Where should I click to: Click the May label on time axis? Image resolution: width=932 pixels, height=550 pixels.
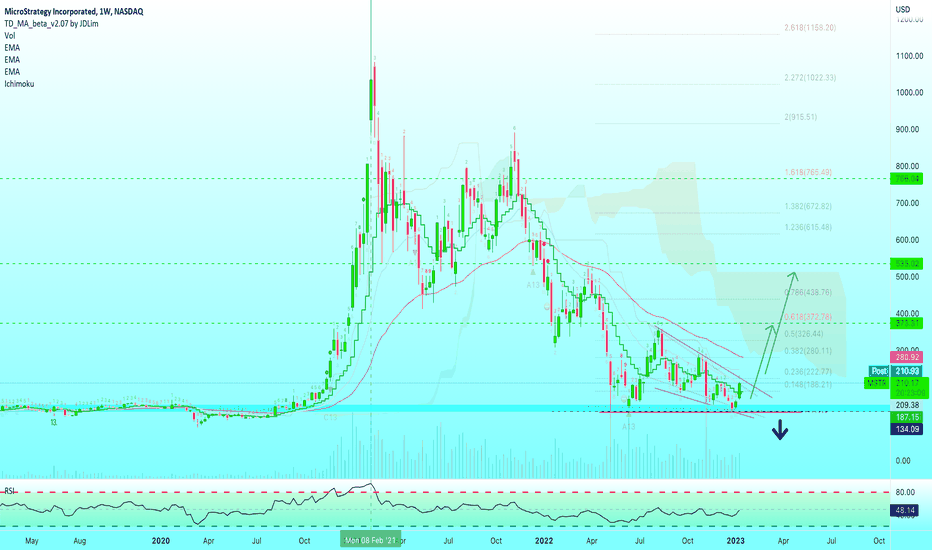32,540
